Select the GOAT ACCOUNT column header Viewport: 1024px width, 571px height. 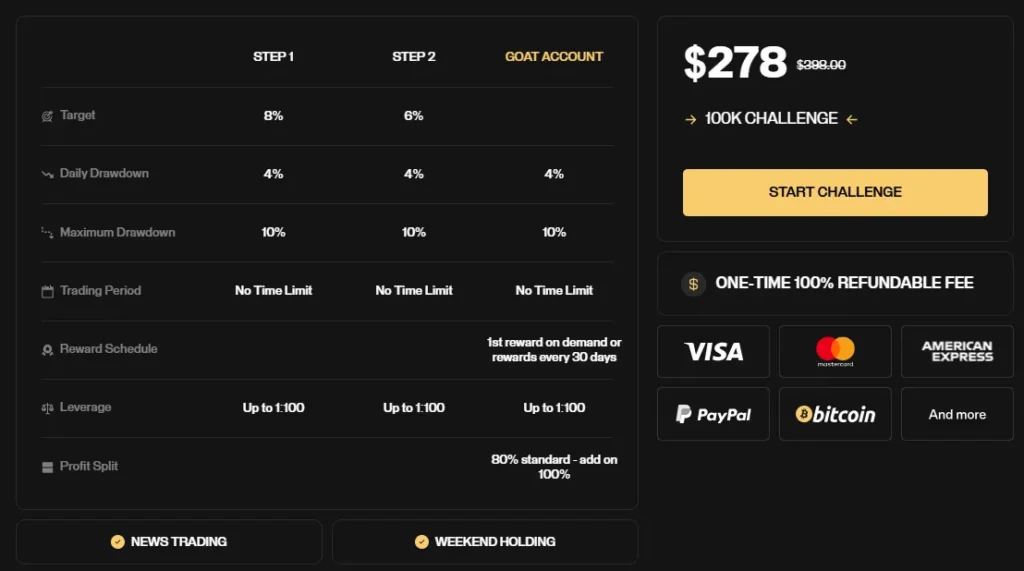click(x=554, y=56)
